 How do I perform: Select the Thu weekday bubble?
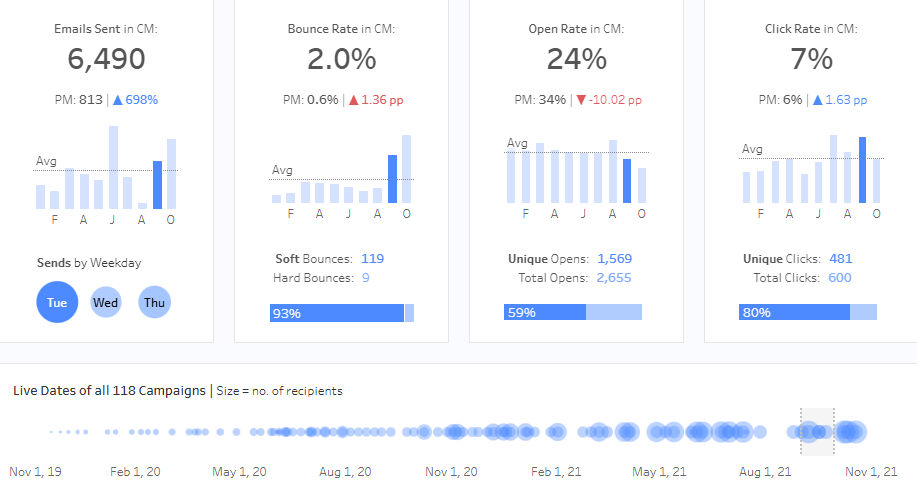click(154, 302)
